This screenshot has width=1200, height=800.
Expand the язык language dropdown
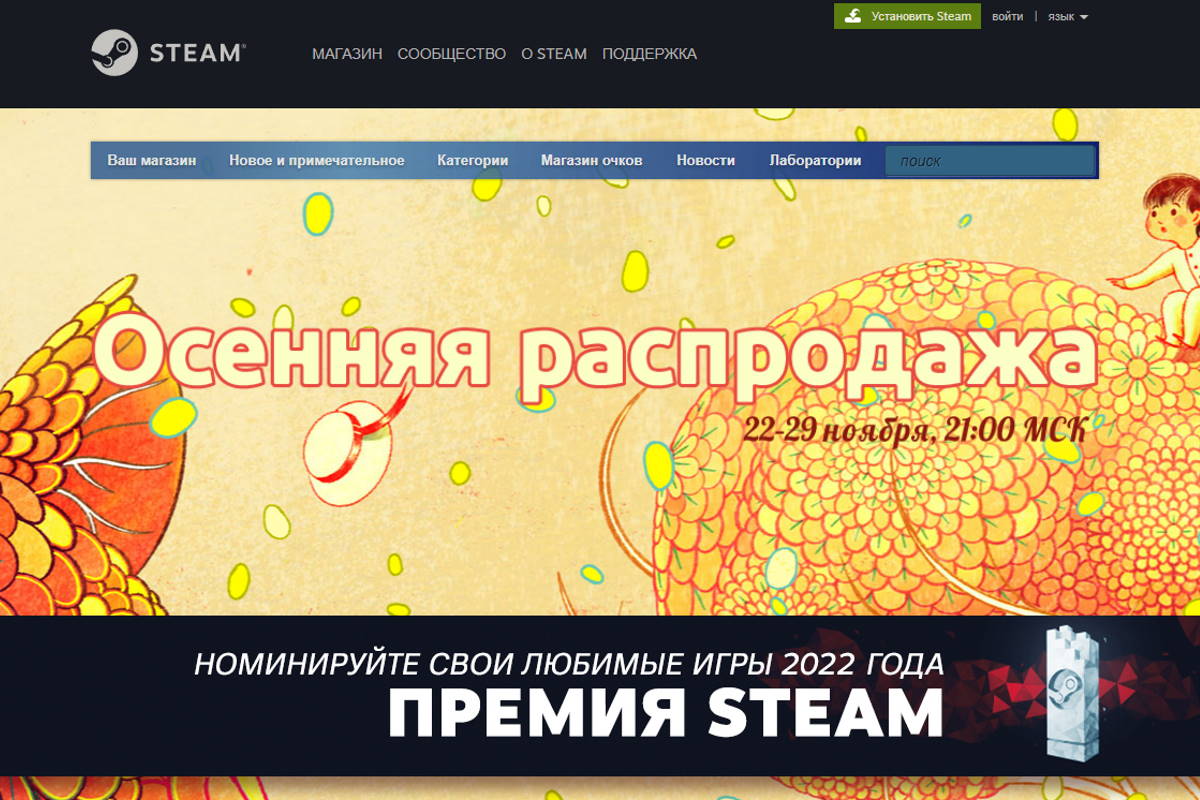(1067, 17)
